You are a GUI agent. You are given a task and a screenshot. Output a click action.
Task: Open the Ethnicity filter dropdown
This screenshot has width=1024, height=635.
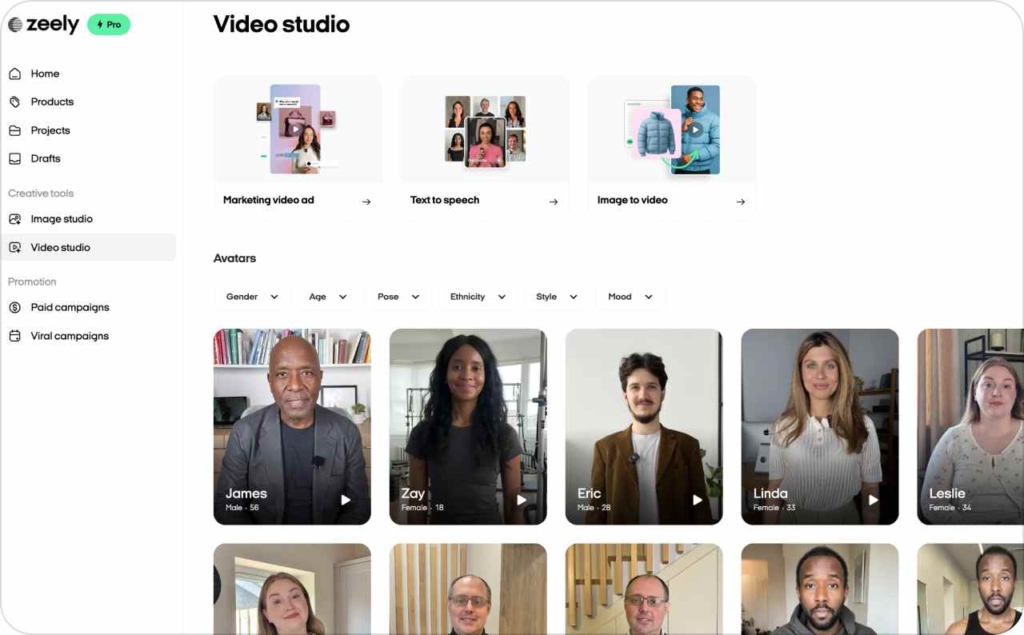(x=477, y=297)
